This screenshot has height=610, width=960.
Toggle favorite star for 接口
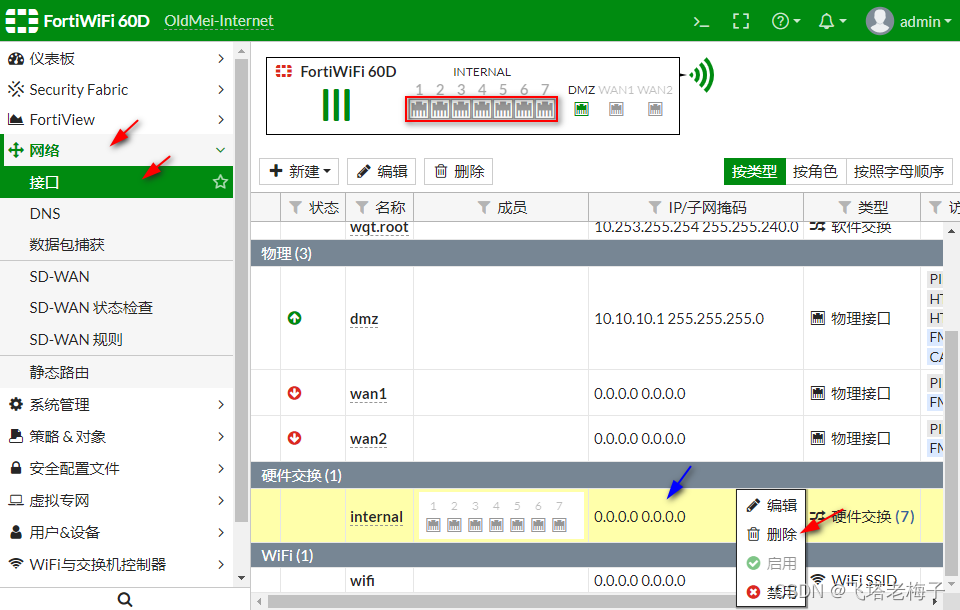pos(220,182)
